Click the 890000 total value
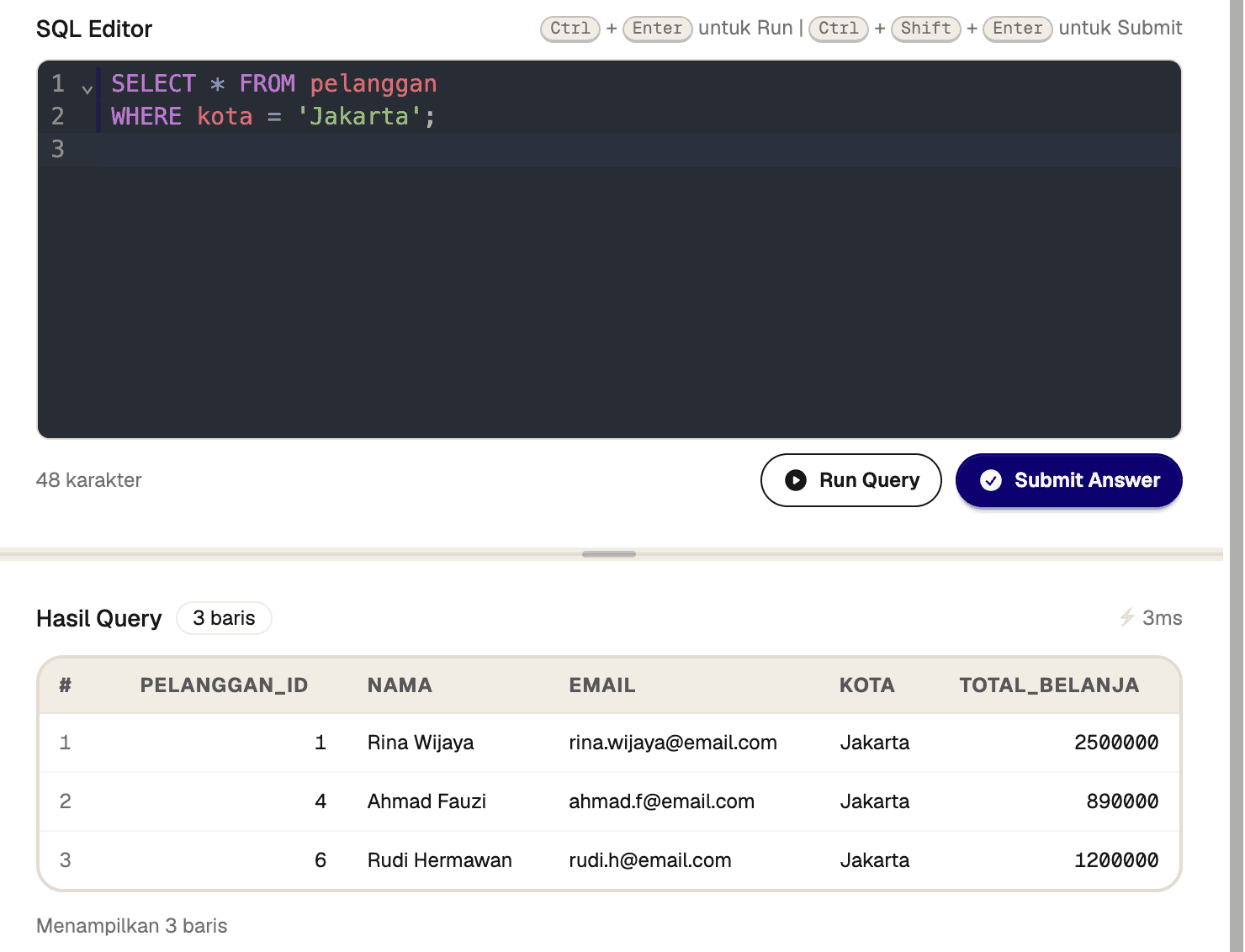The width and height of the screenshot is (1245, 952). 1122,801
